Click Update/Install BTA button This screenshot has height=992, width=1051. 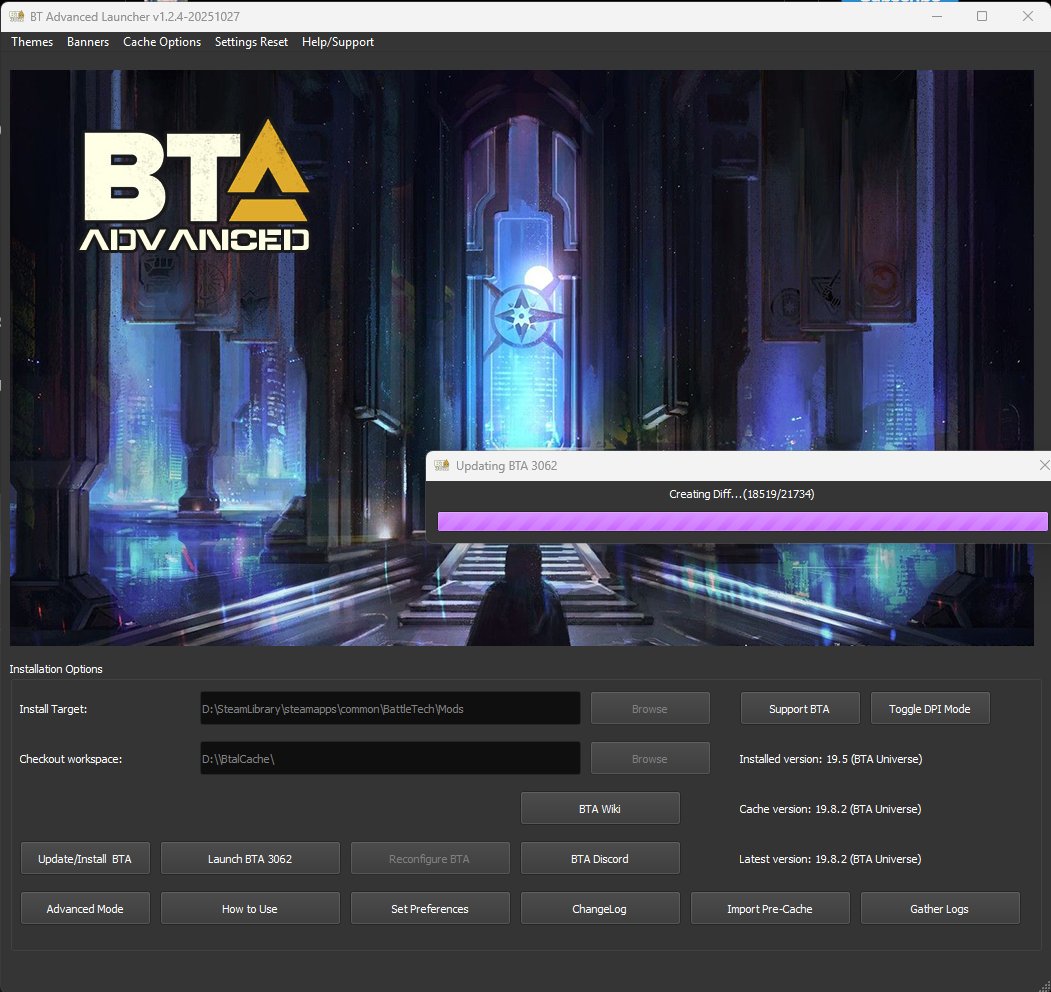coord(84,859)
